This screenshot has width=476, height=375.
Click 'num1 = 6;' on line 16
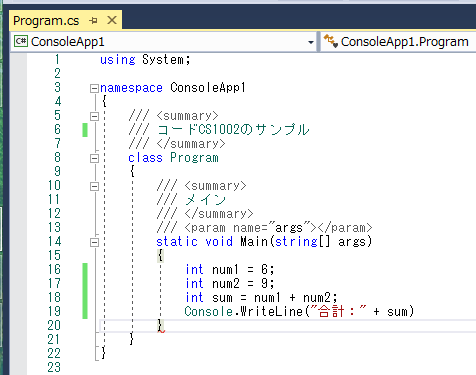(243, 269)
